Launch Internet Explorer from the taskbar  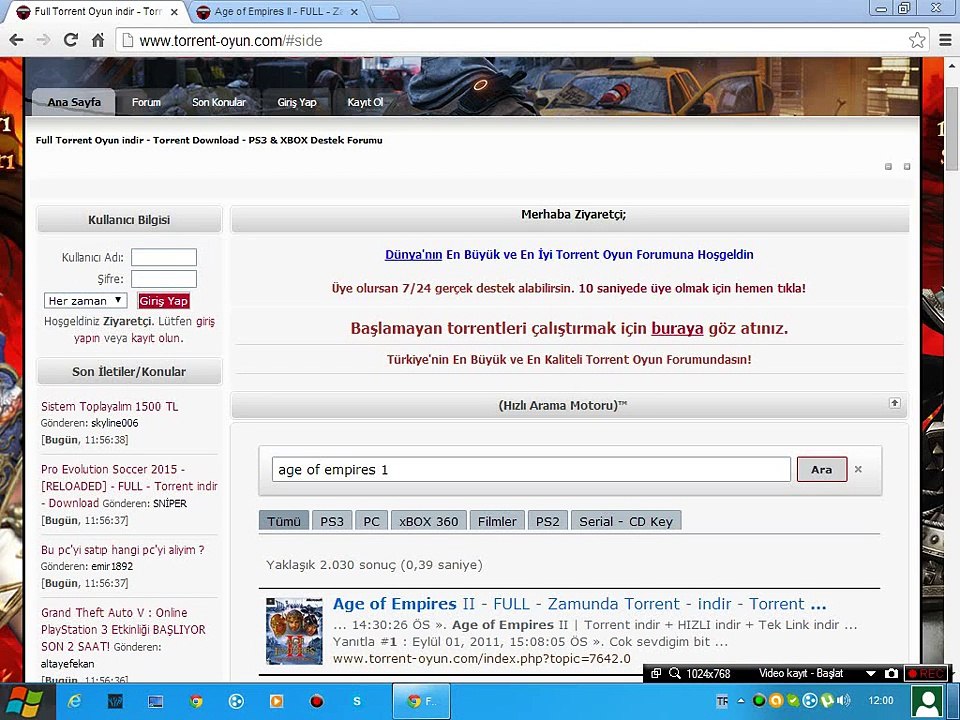pyautogui.click(x=75, y=702)
